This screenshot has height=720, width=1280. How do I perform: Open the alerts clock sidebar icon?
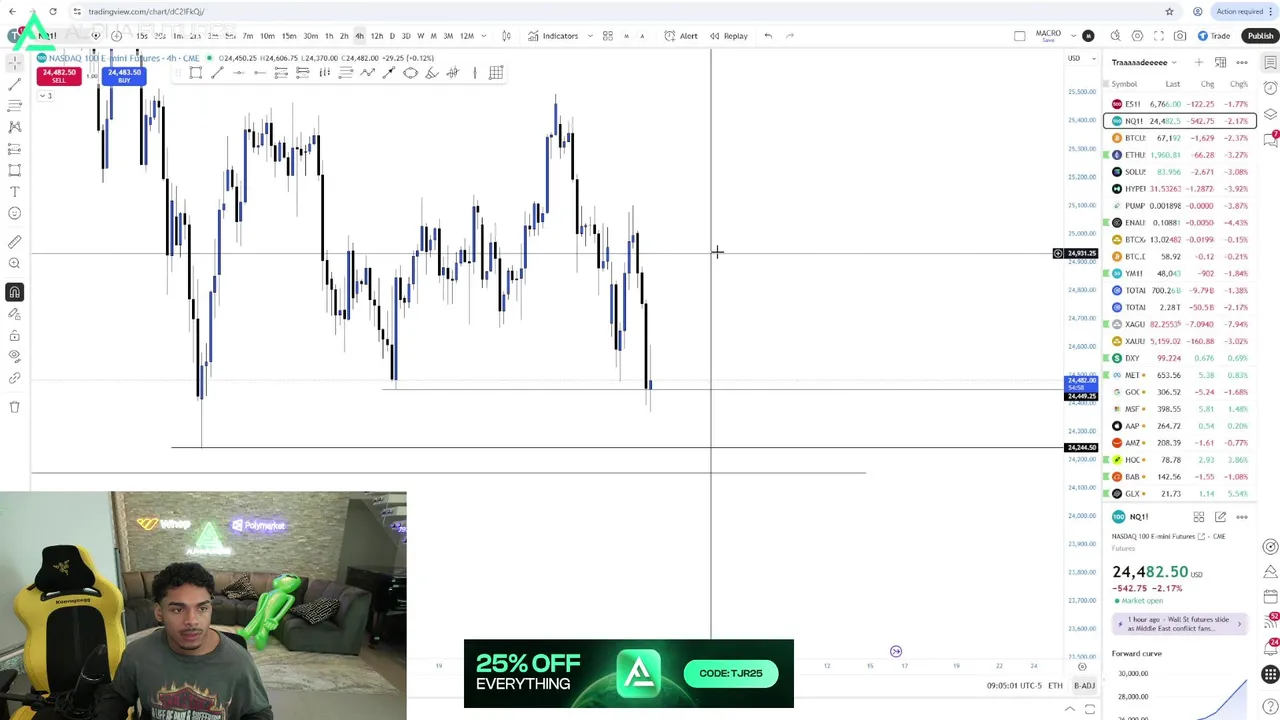click(x=1270, y=88)
